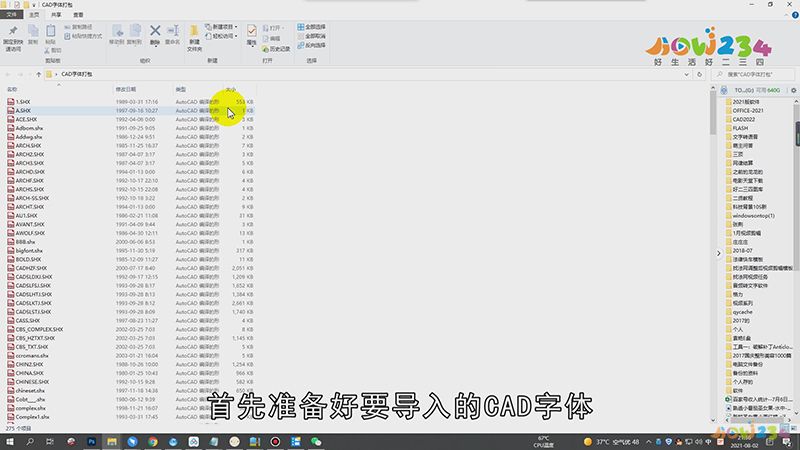
Task: Select the file CHINA.SHX
Action: point(29,373)
